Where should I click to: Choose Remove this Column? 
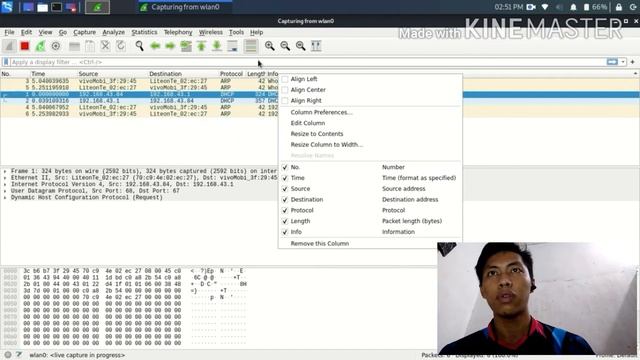click(320, 244)
